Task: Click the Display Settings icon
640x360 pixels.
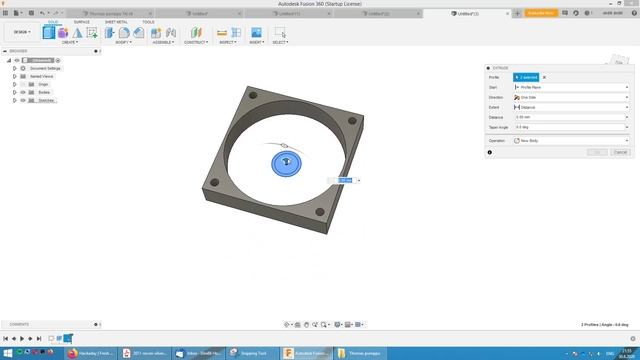Action: click(x=338, y=324)
